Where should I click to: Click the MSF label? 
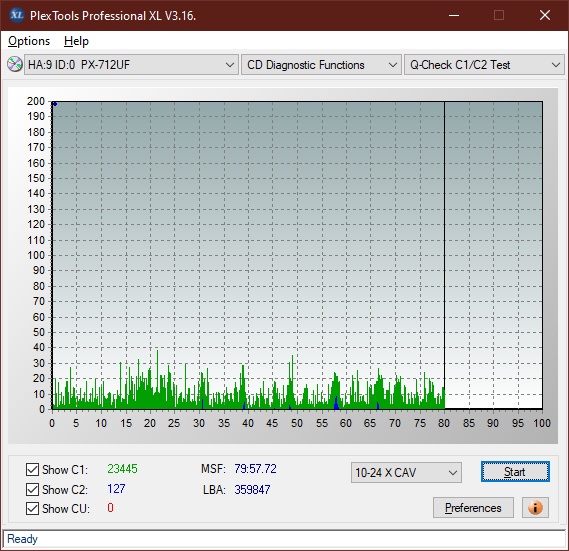pyautogui.click(x=213, y=469)
